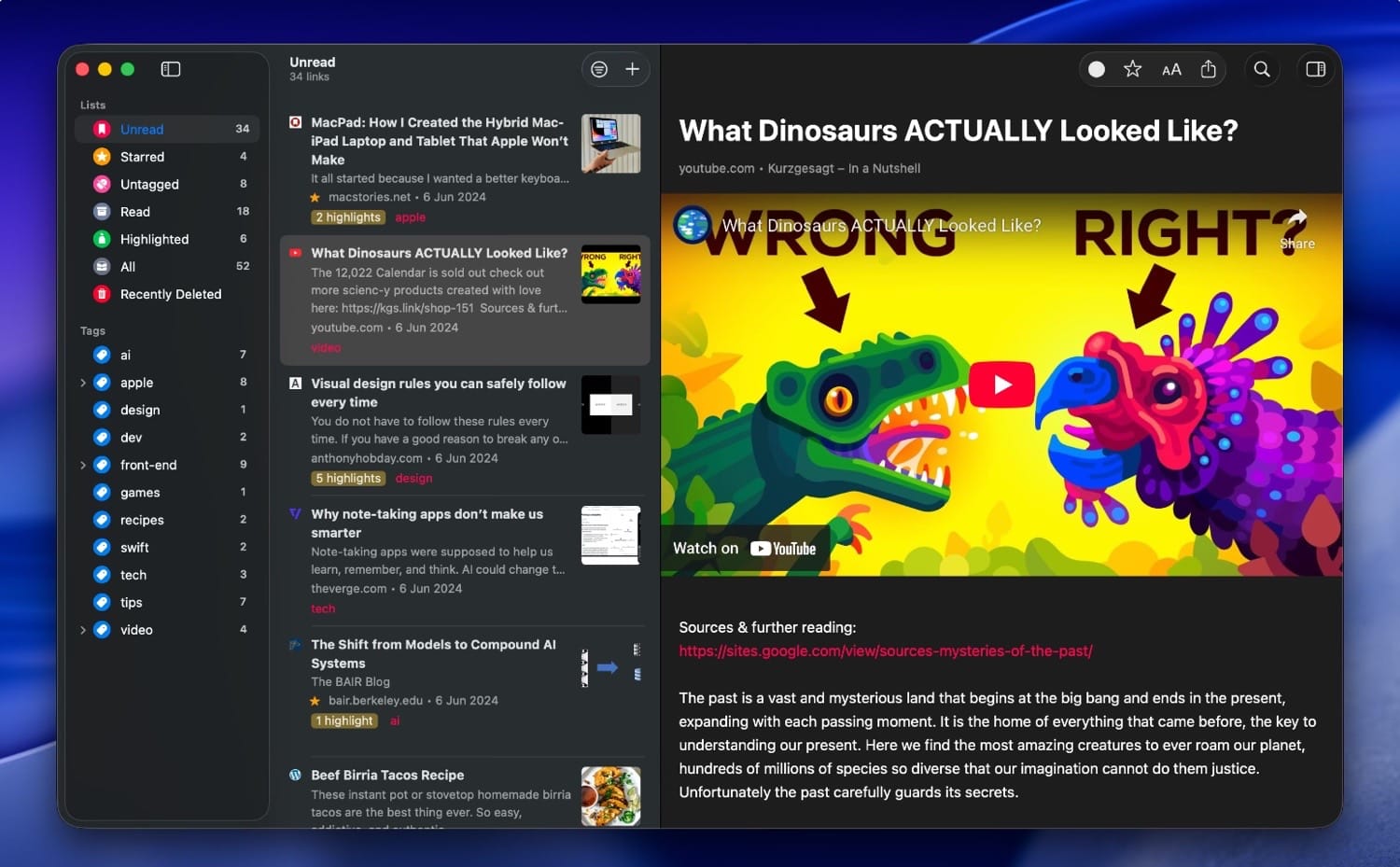Play the dinosaur YouTube video
The width and height of the screenshot is (1400, 867).
[1001, 385]
